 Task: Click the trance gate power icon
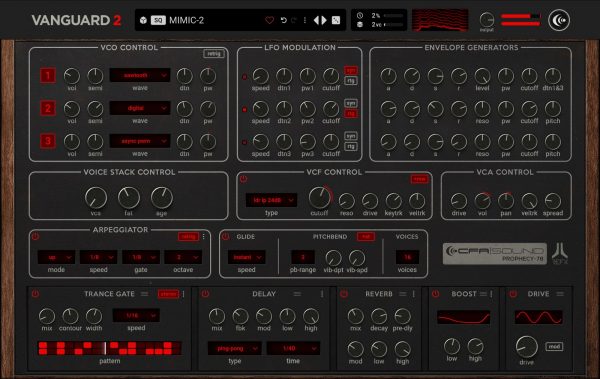tap(35, 294)
